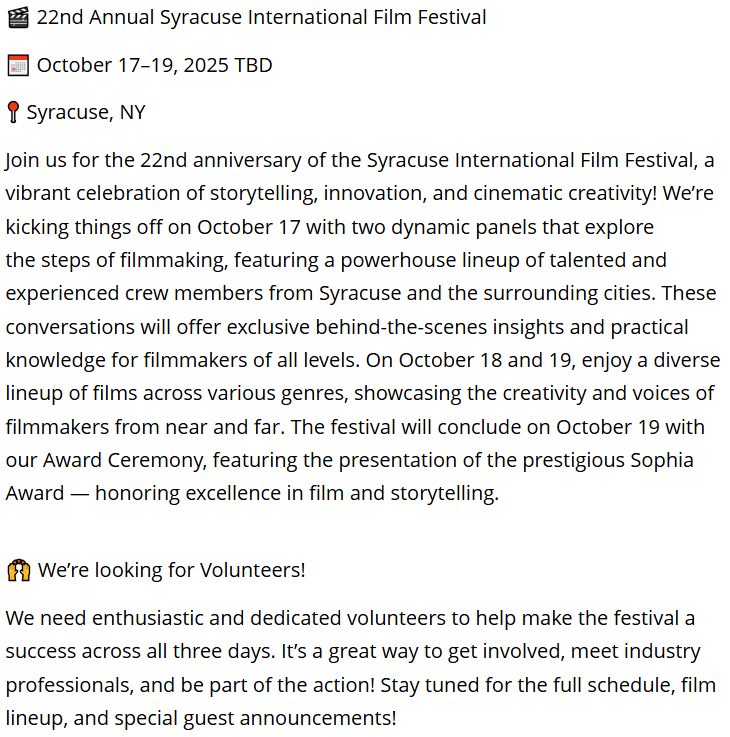Click the word 'Join' starting the description
Viewport: 730px width, 737px height.
tap(22, 161)
